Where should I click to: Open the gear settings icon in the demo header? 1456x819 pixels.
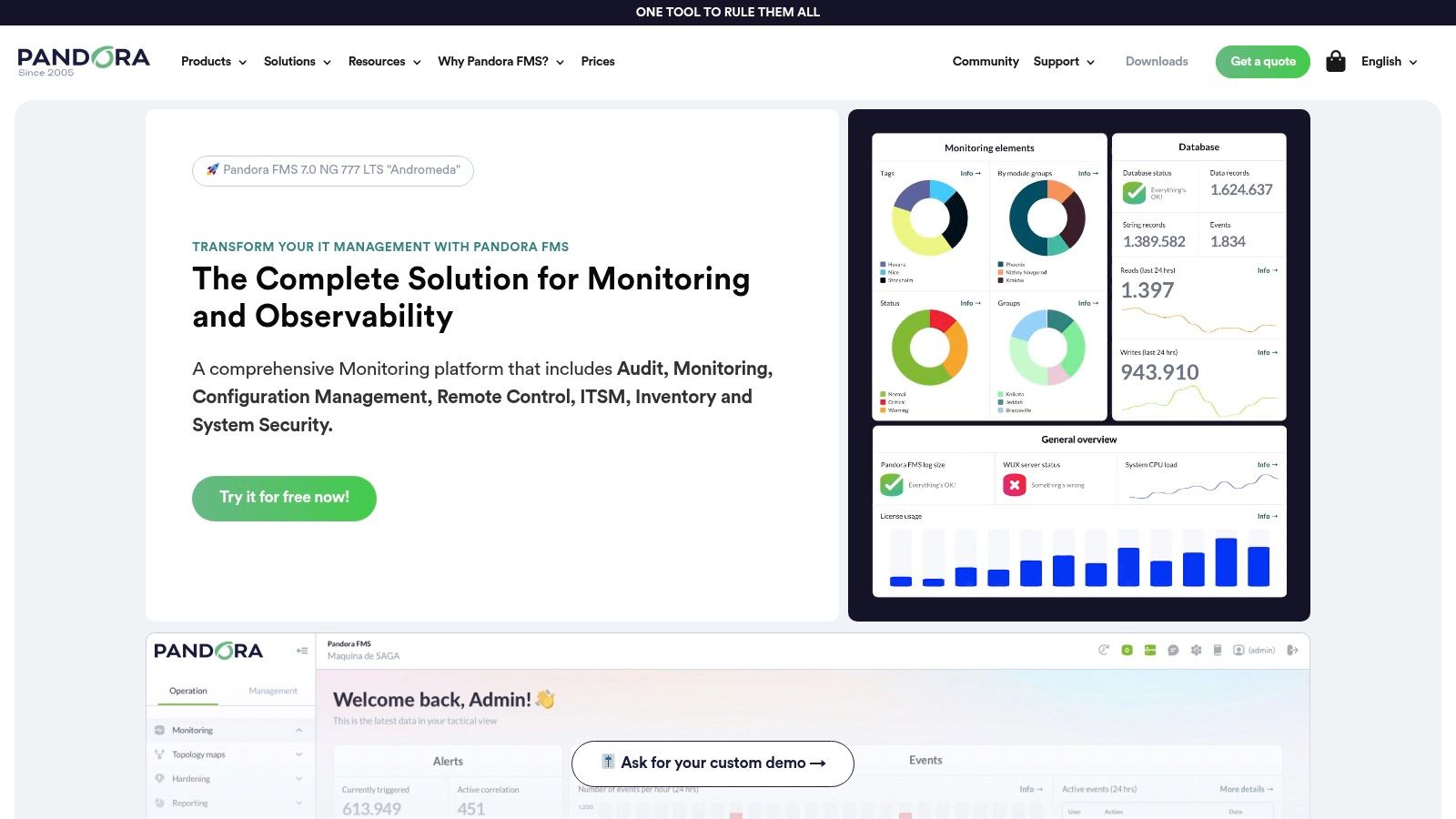[x=1196, y=650]
